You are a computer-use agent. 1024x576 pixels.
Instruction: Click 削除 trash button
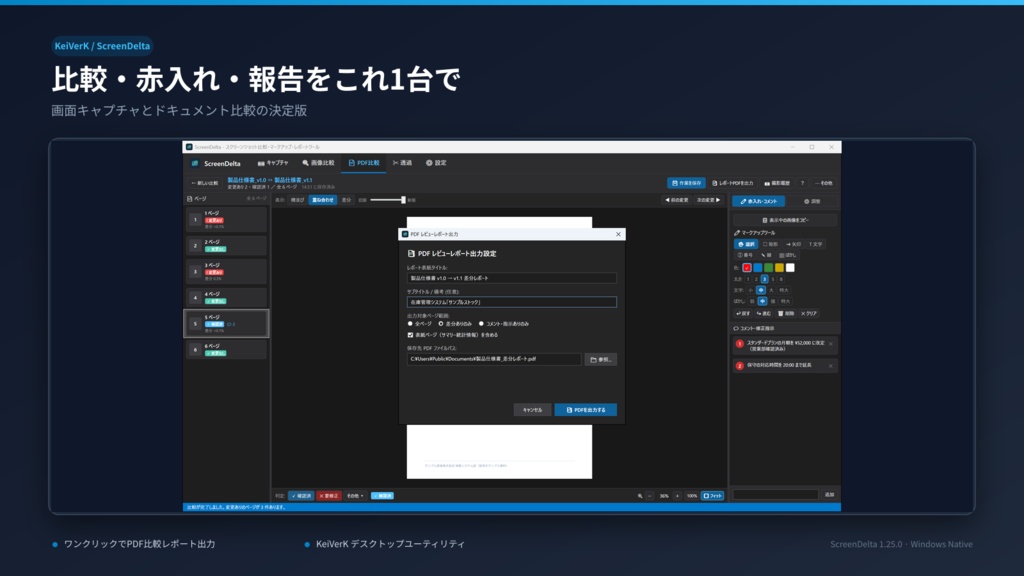[786, 313]
